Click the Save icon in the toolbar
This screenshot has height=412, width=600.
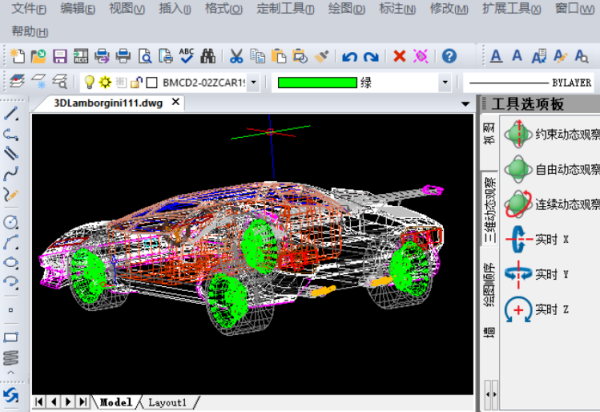tap(60, 56)
